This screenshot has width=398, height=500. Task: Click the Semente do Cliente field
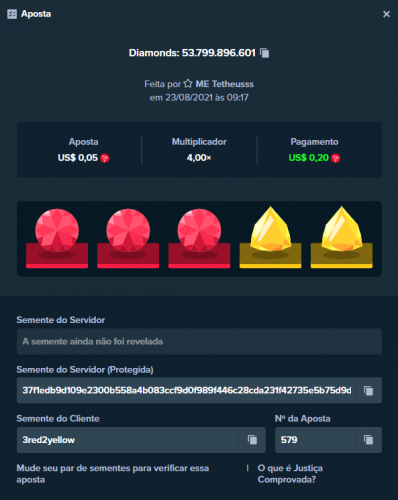[128, 440]
